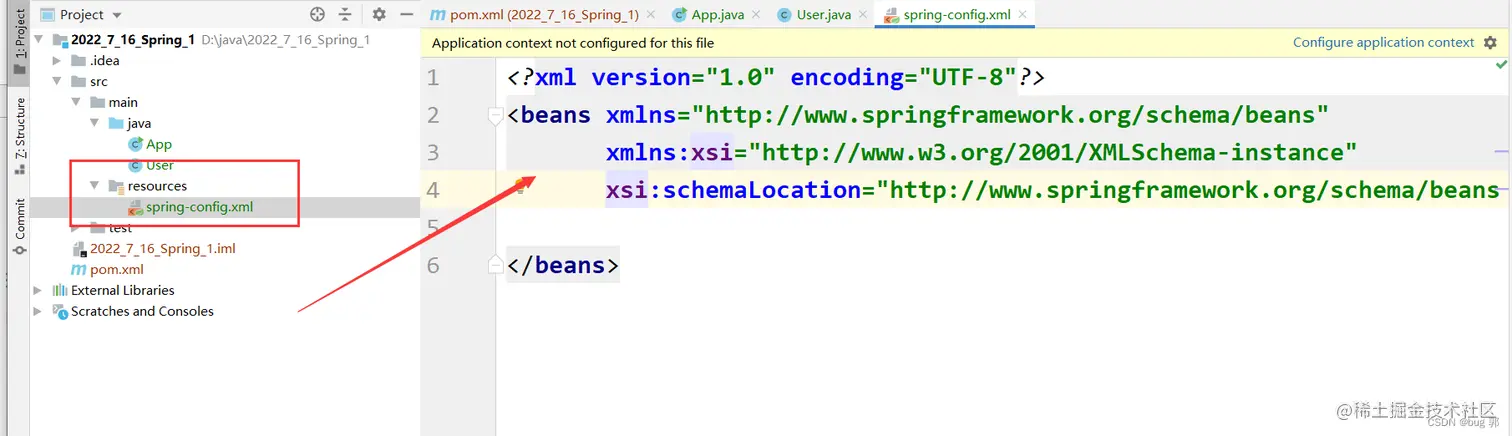Click the Maven icon beside pom.xml in tree
This screenshot has width=1512, height=436.
[x=79, y=270]
